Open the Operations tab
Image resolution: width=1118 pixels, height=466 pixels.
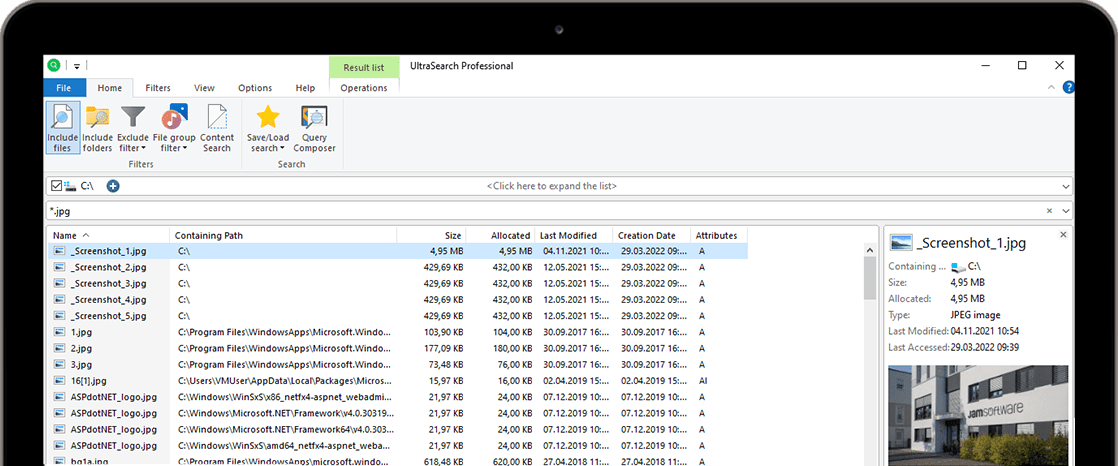click(364, 88)
